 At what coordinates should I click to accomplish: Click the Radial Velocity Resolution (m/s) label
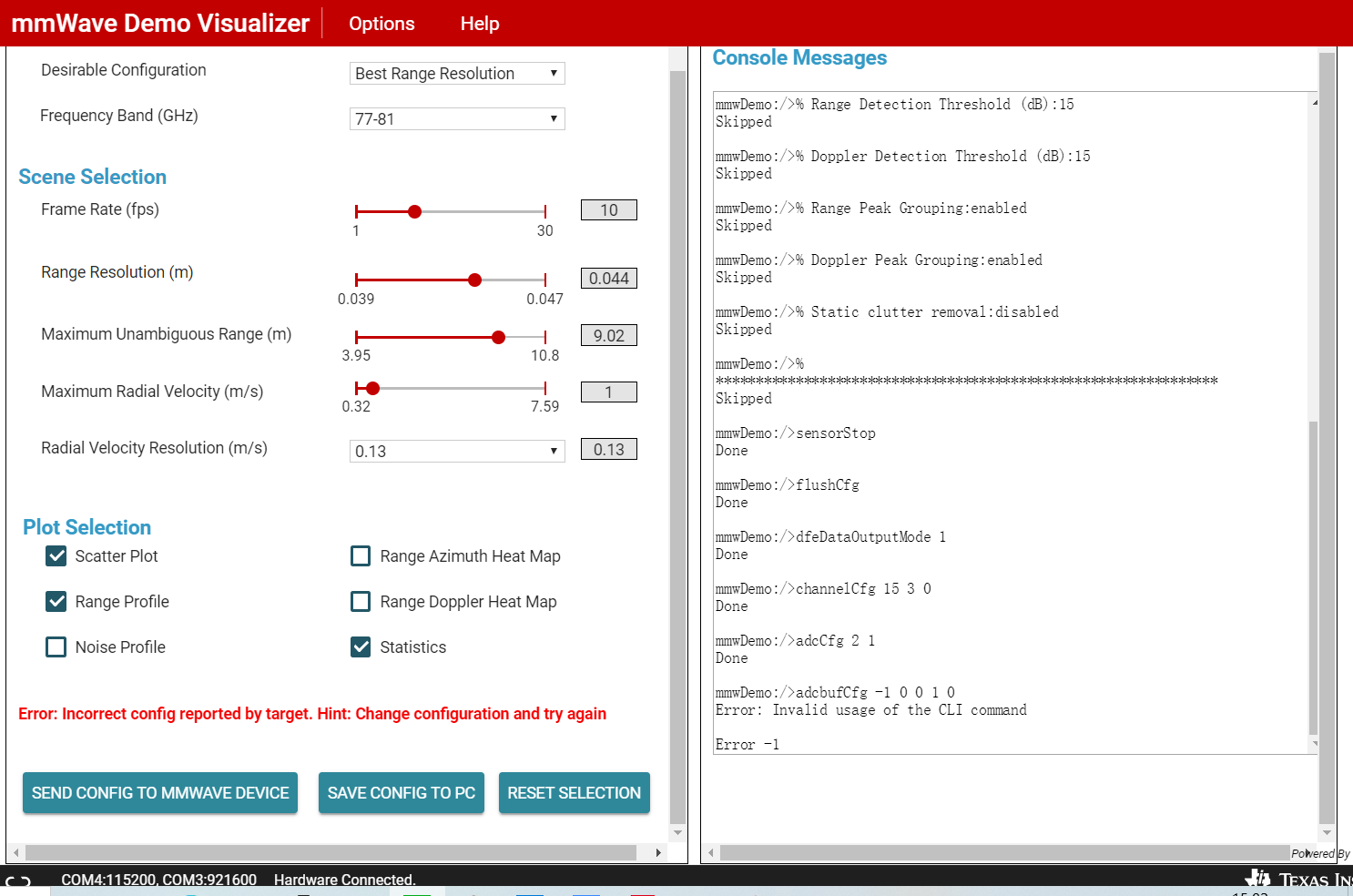point(155,448)
